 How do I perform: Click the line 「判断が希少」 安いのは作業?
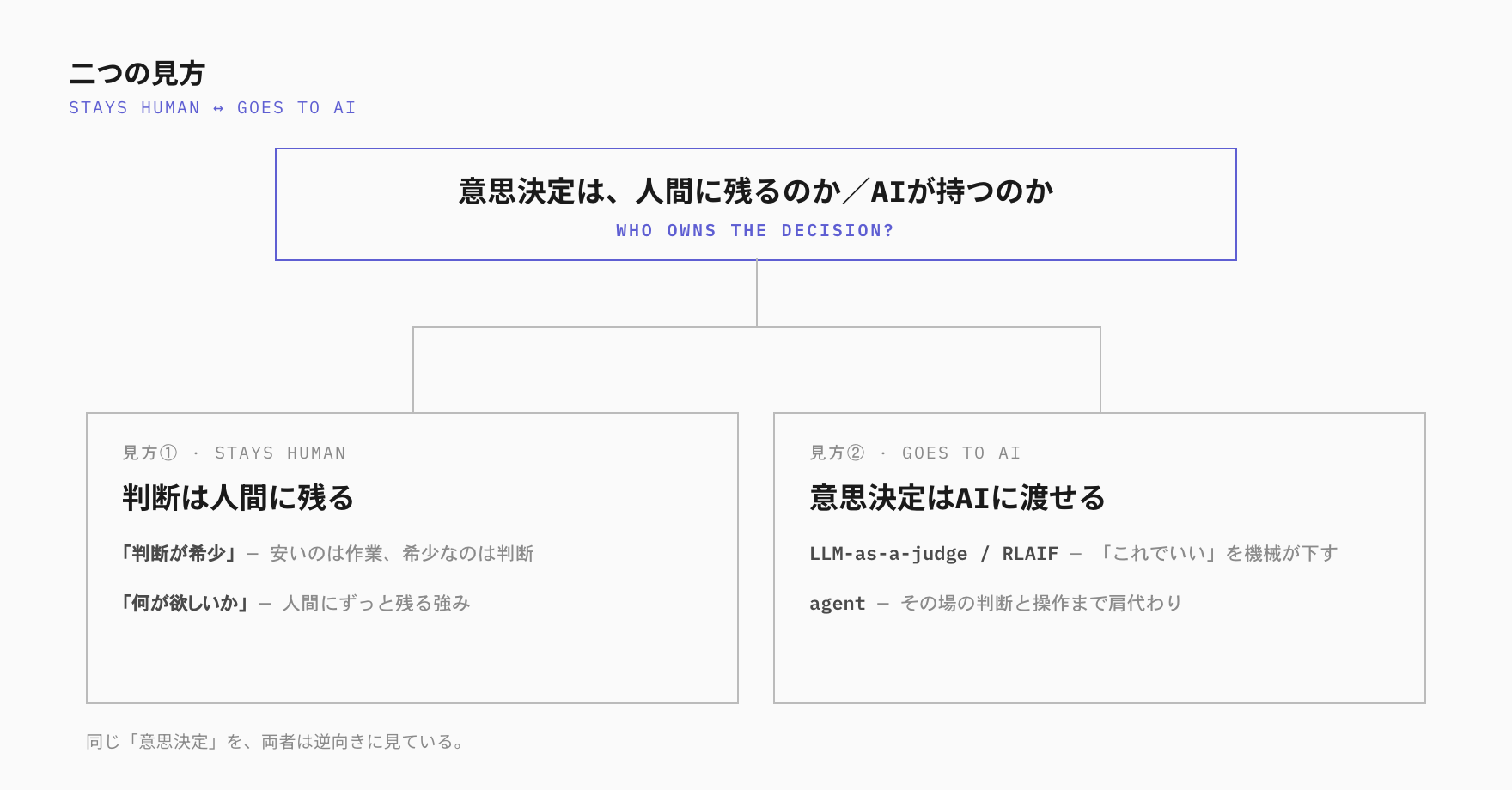pyautogui.click(x=327, y=554)
